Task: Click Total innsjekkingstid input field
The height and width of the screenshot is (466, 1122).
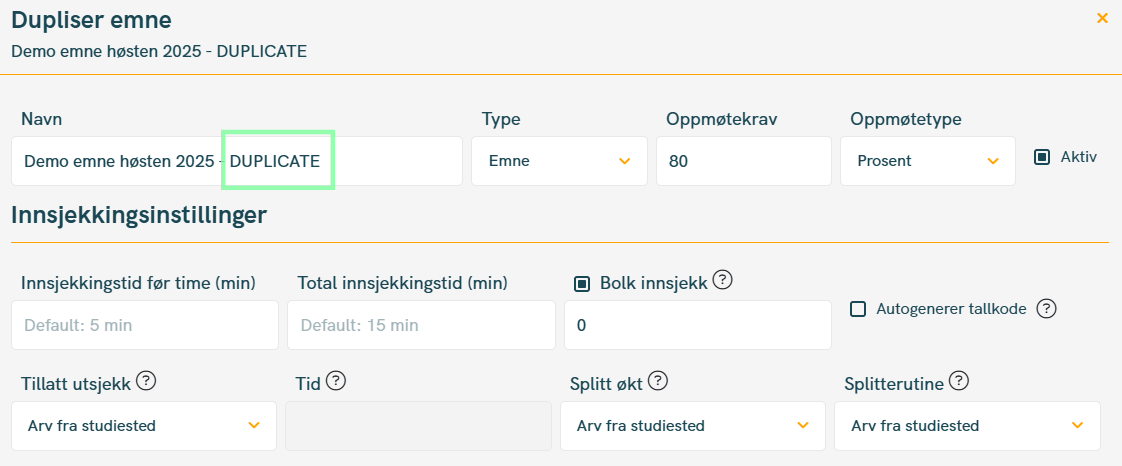Action: (420, 325)
